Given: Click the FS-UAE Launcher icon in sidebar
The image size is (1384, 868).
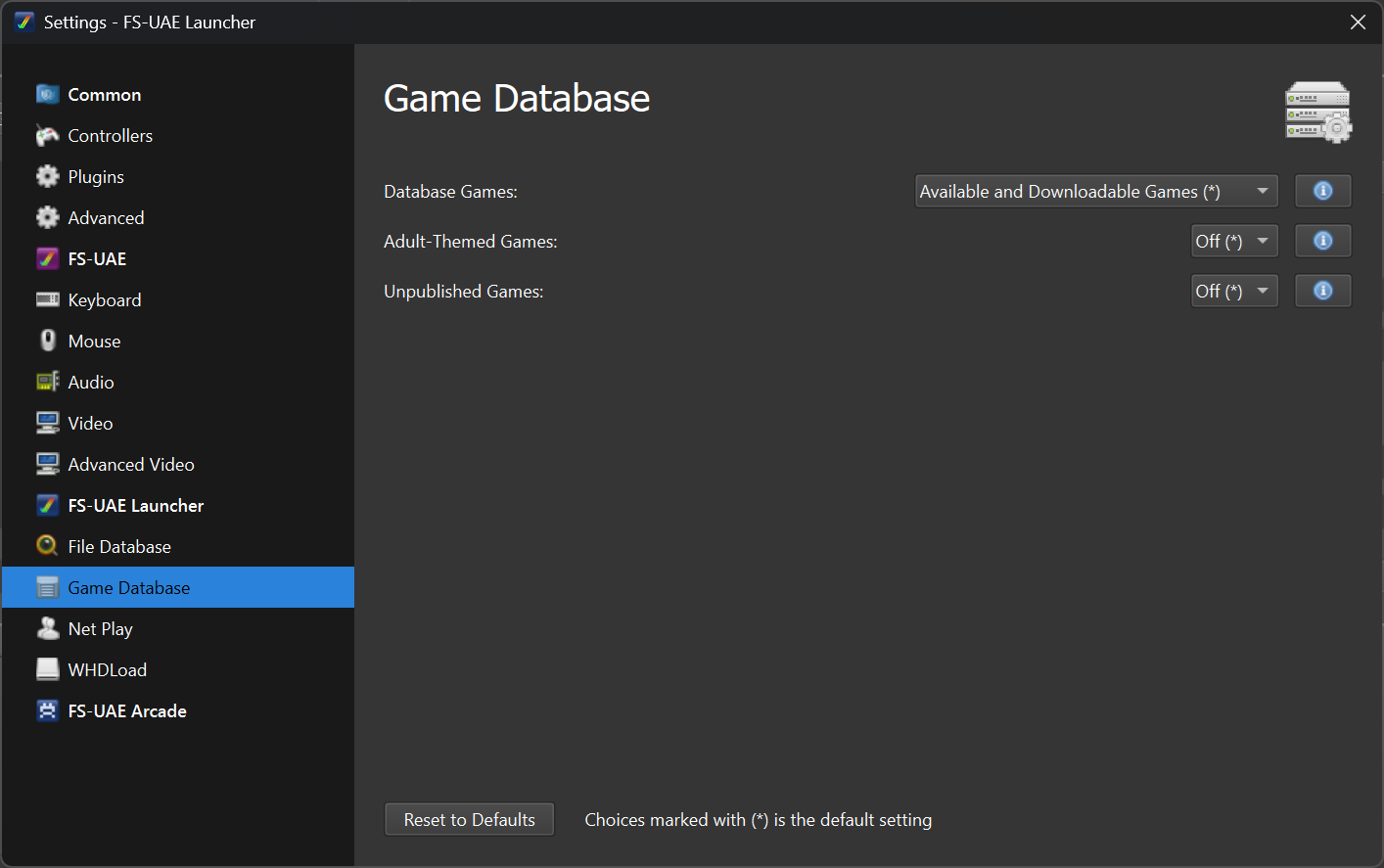Looking at the screenshot, I should pos(47,505).
